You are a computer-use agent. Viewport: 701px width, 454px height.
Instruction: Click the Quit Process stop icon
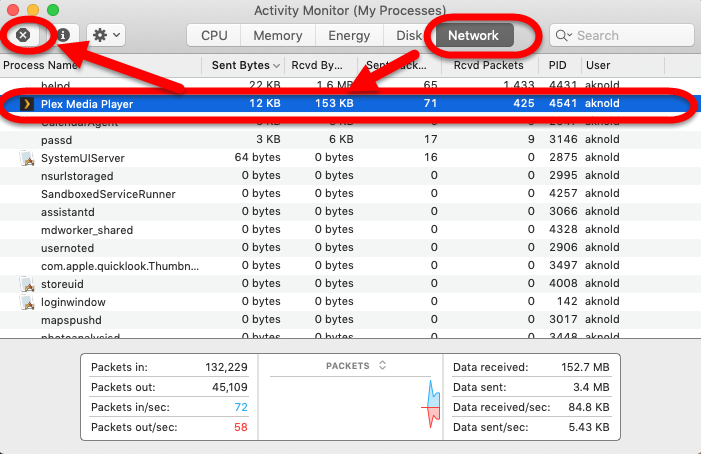24,35
